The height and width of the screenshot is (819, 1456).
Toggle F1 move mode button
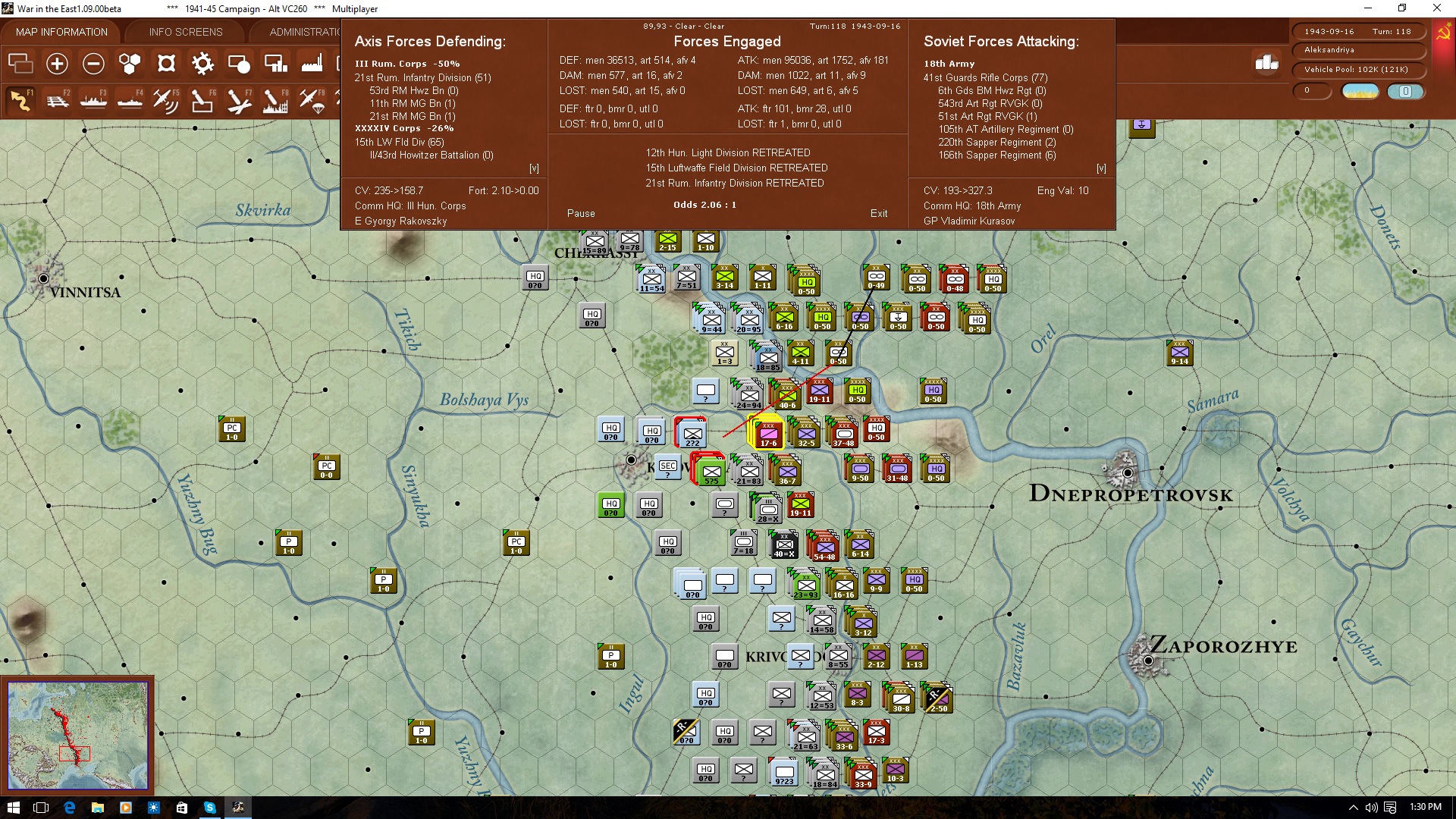click(x=20, y=100)
